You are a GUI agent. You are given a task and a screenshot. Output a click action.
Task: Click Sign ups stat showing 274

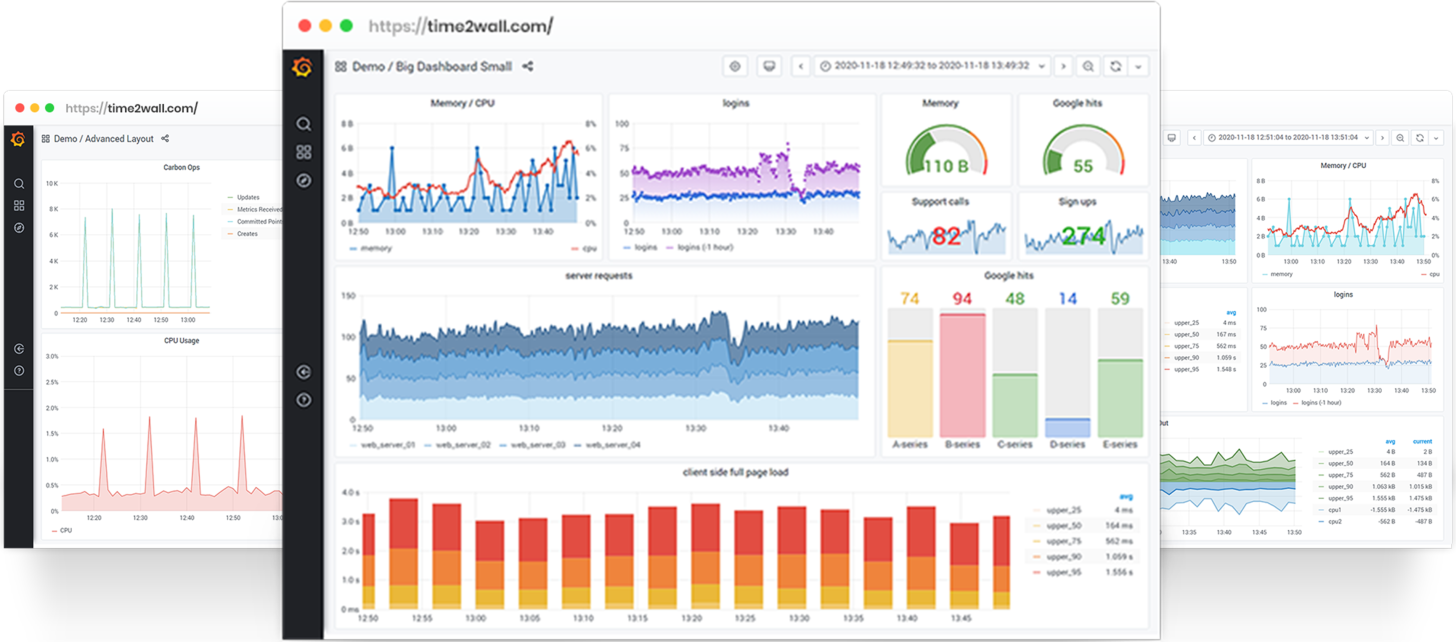(1083, 237)
